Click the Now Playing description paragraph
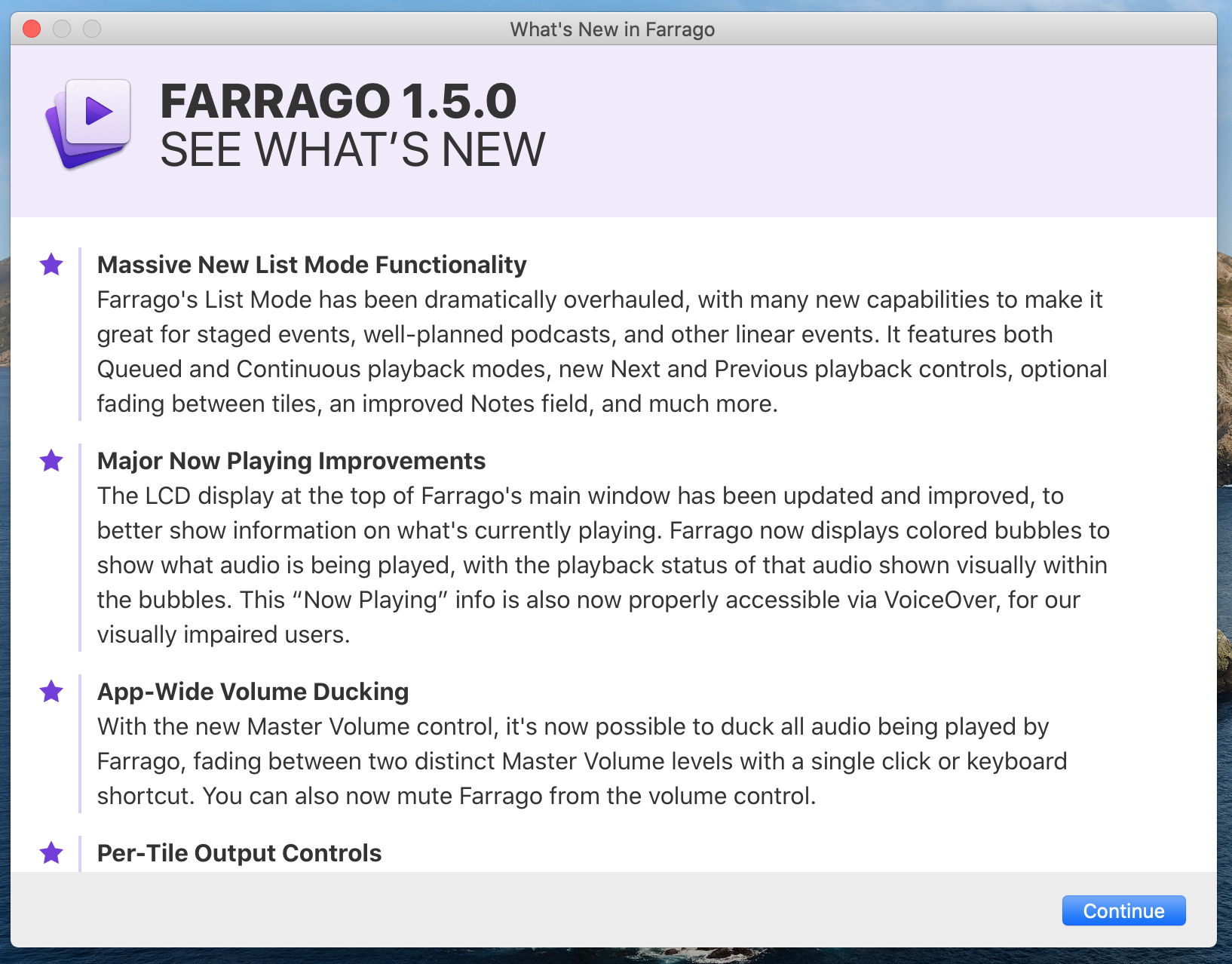Image resolution: width=1232 pixels, height=964 pixels. 603,565
